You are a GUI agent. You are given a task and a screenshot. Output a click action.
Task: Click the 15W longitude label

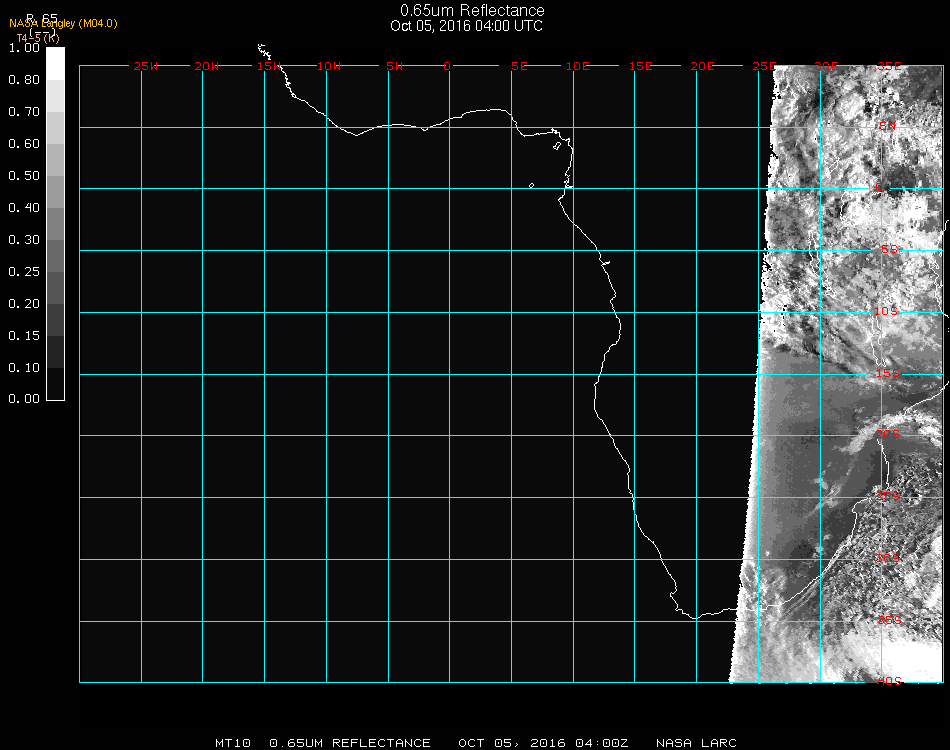[x=268, y=66]
